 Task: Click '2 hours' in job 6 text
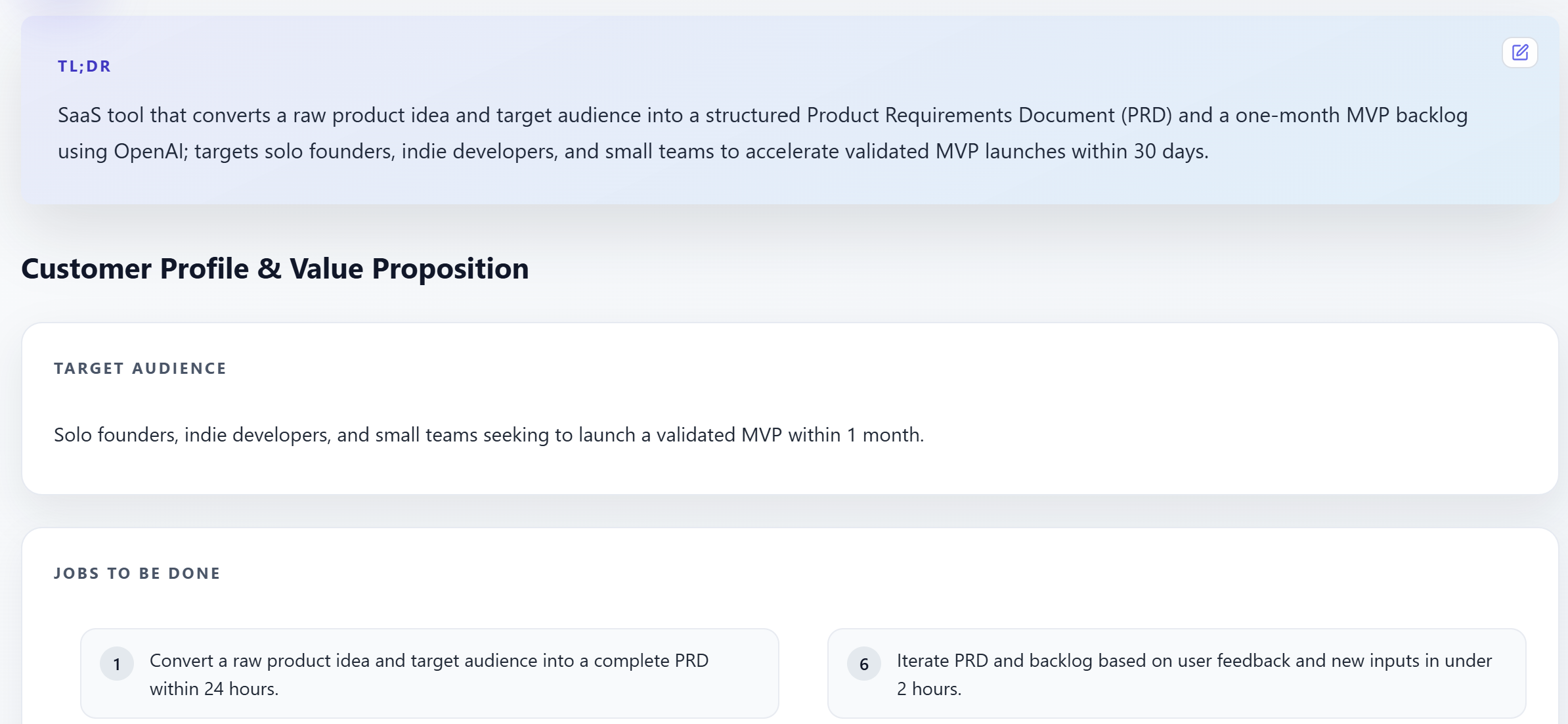[928, 689]
